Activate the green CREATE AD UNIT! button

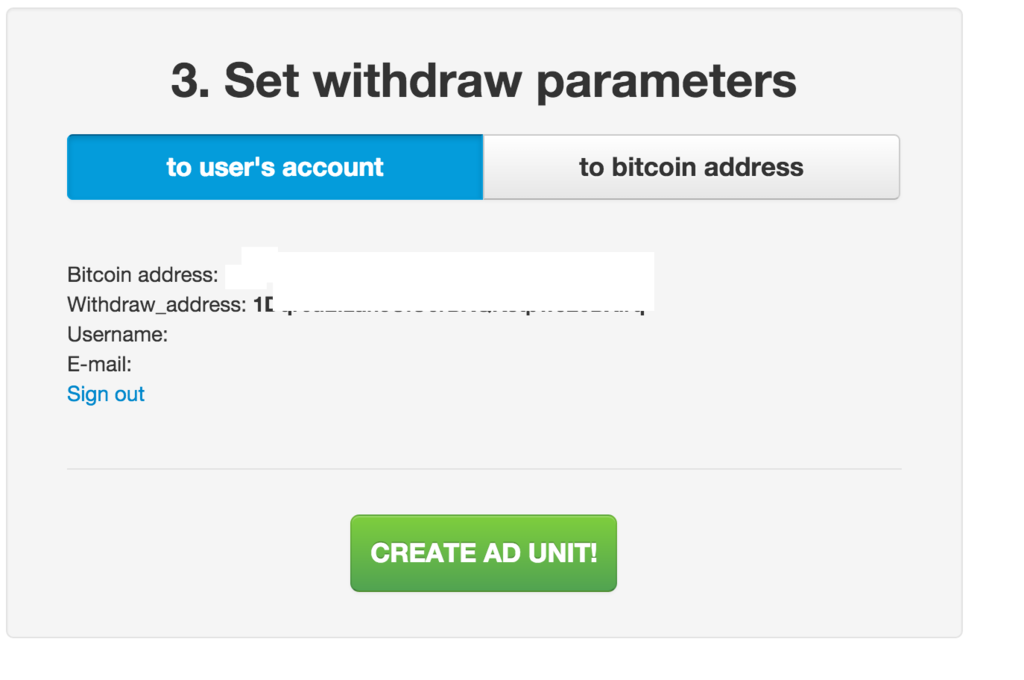click(483, 552)
